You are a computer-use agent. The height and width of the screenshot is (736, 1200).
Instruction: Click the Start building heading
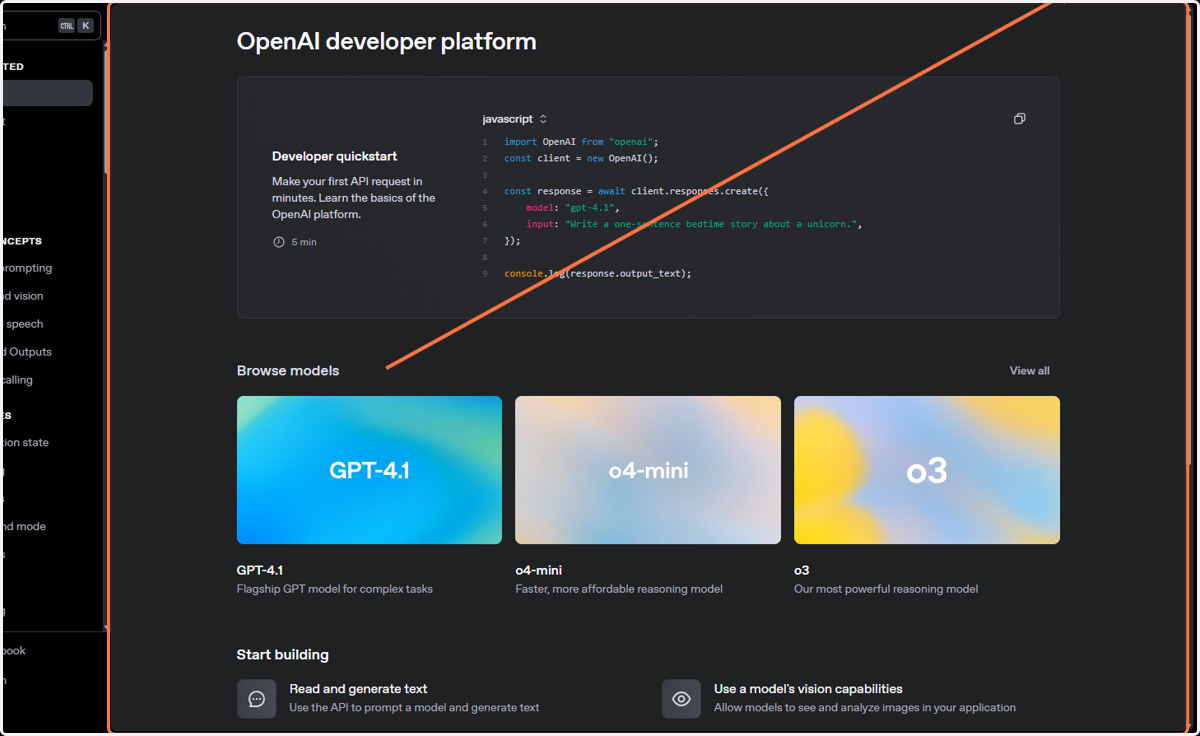[x=283, y=655]
